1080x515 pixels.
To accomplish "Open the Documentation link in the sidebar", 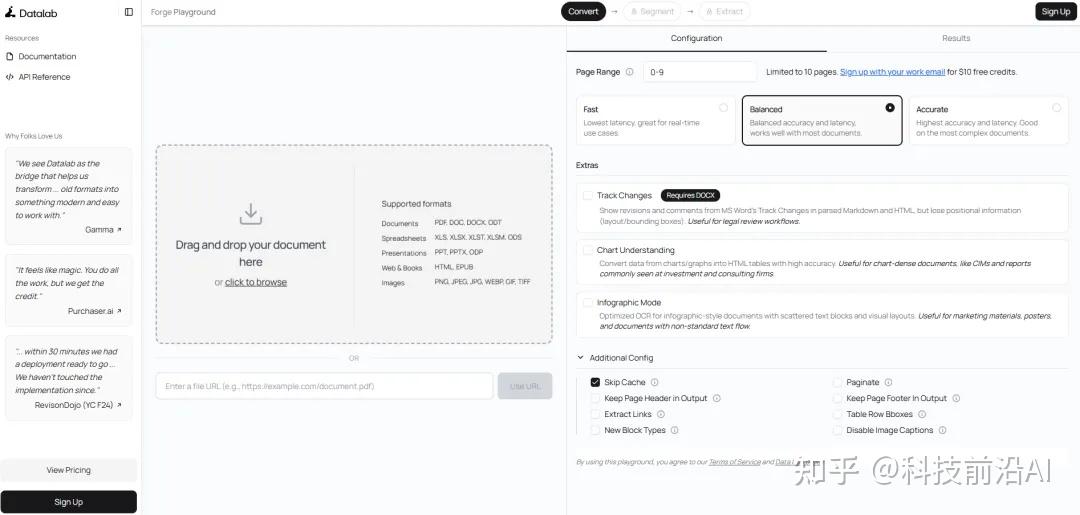I will pyautogui.click(x=47, y=56).
